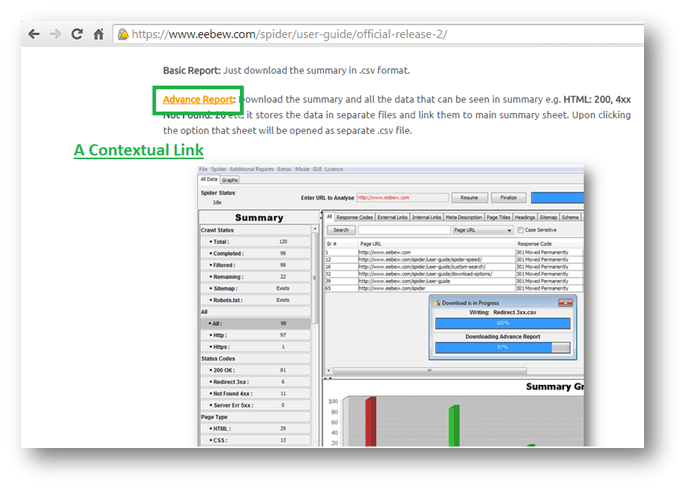Click the Summary panel scroll up arrow

(x=315, y=229)
